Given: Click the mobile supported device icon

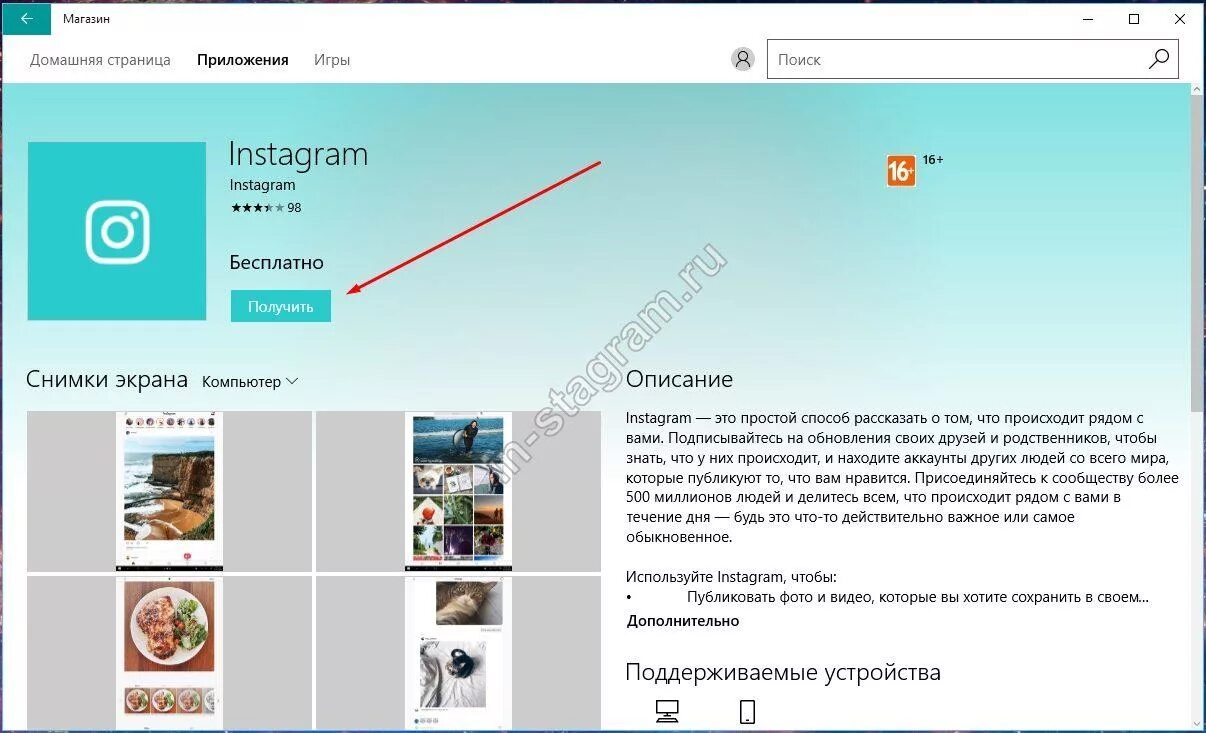Looking at the screenshot, I should (x=747, y=711).
